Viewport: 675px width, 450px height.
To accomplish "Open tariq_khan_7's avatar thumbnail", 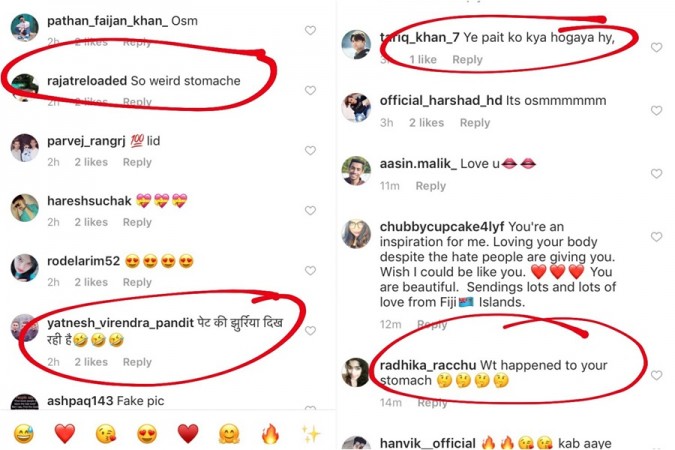I will click(x=356, y=44).
